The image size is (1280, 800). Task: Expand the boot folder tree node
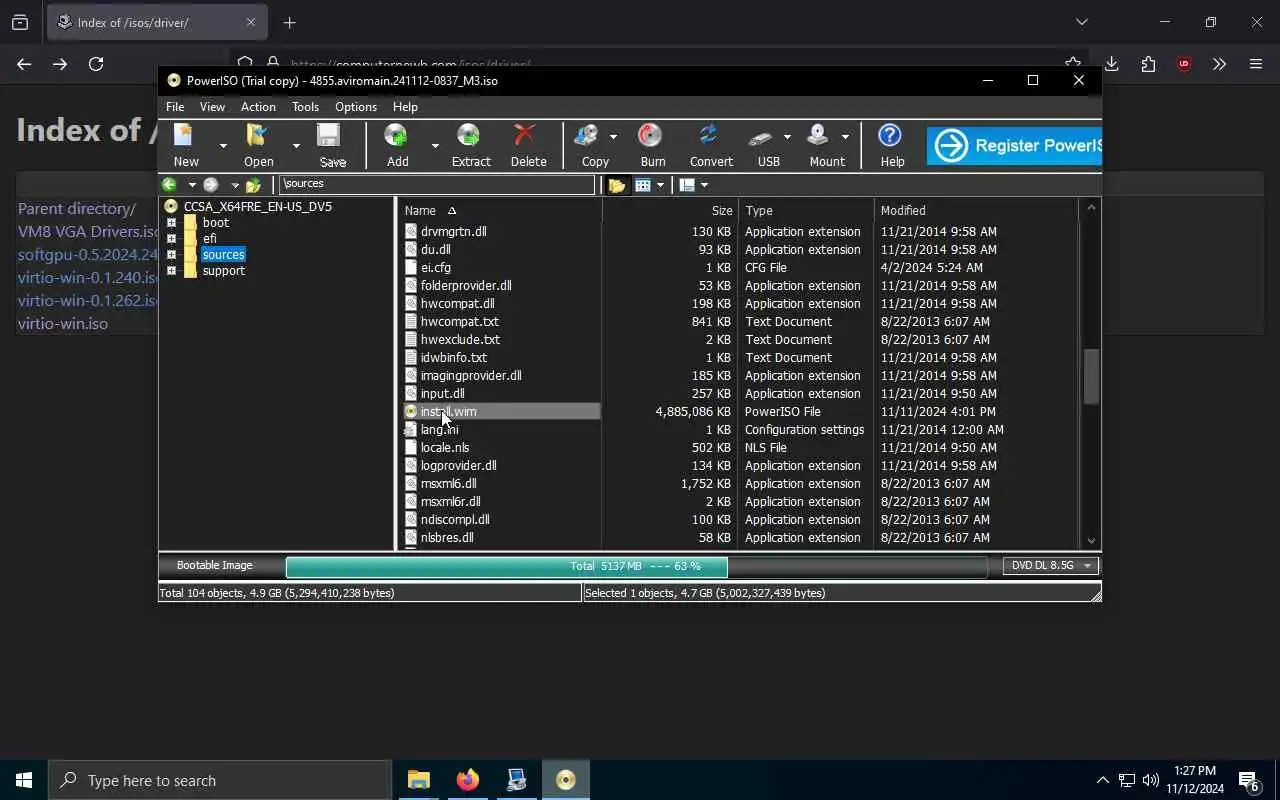pos(171,223)
